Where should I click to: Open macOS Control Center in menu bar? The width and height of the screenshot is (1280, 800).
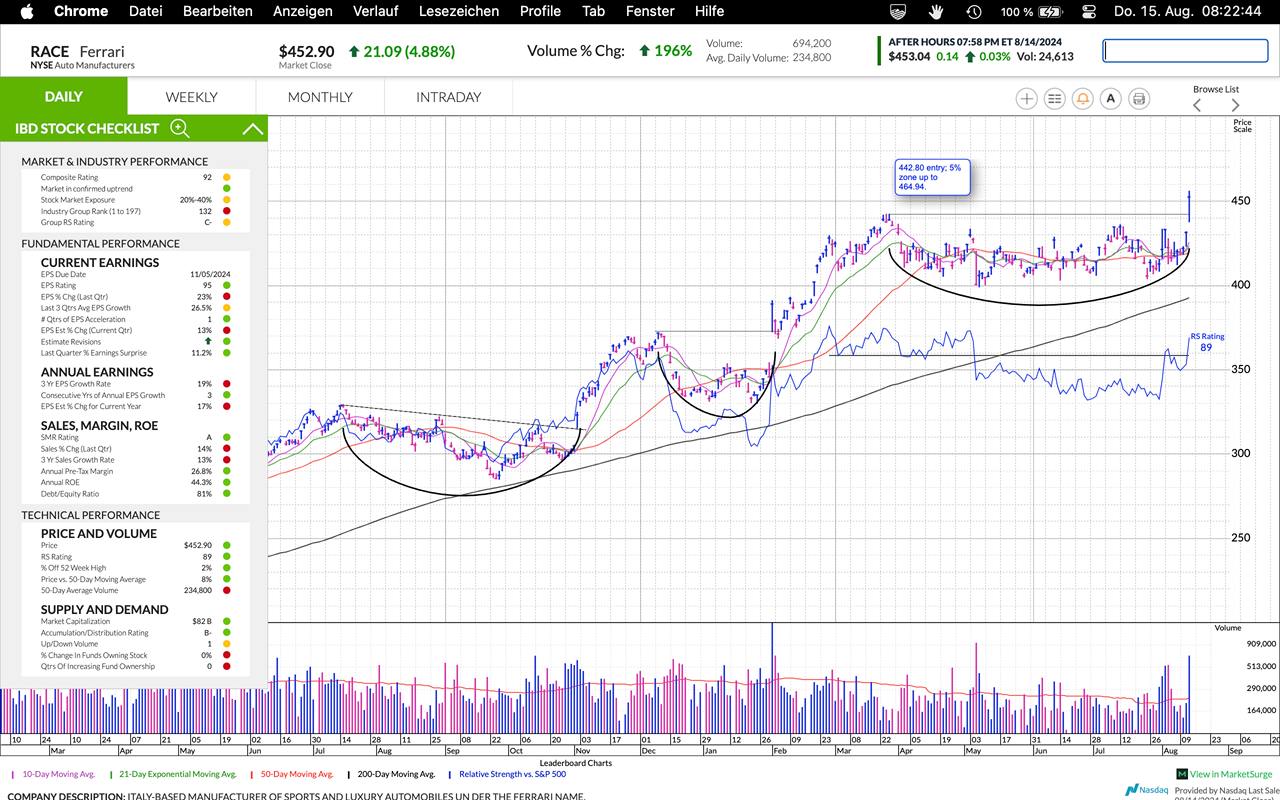(x=1088, y=11)
